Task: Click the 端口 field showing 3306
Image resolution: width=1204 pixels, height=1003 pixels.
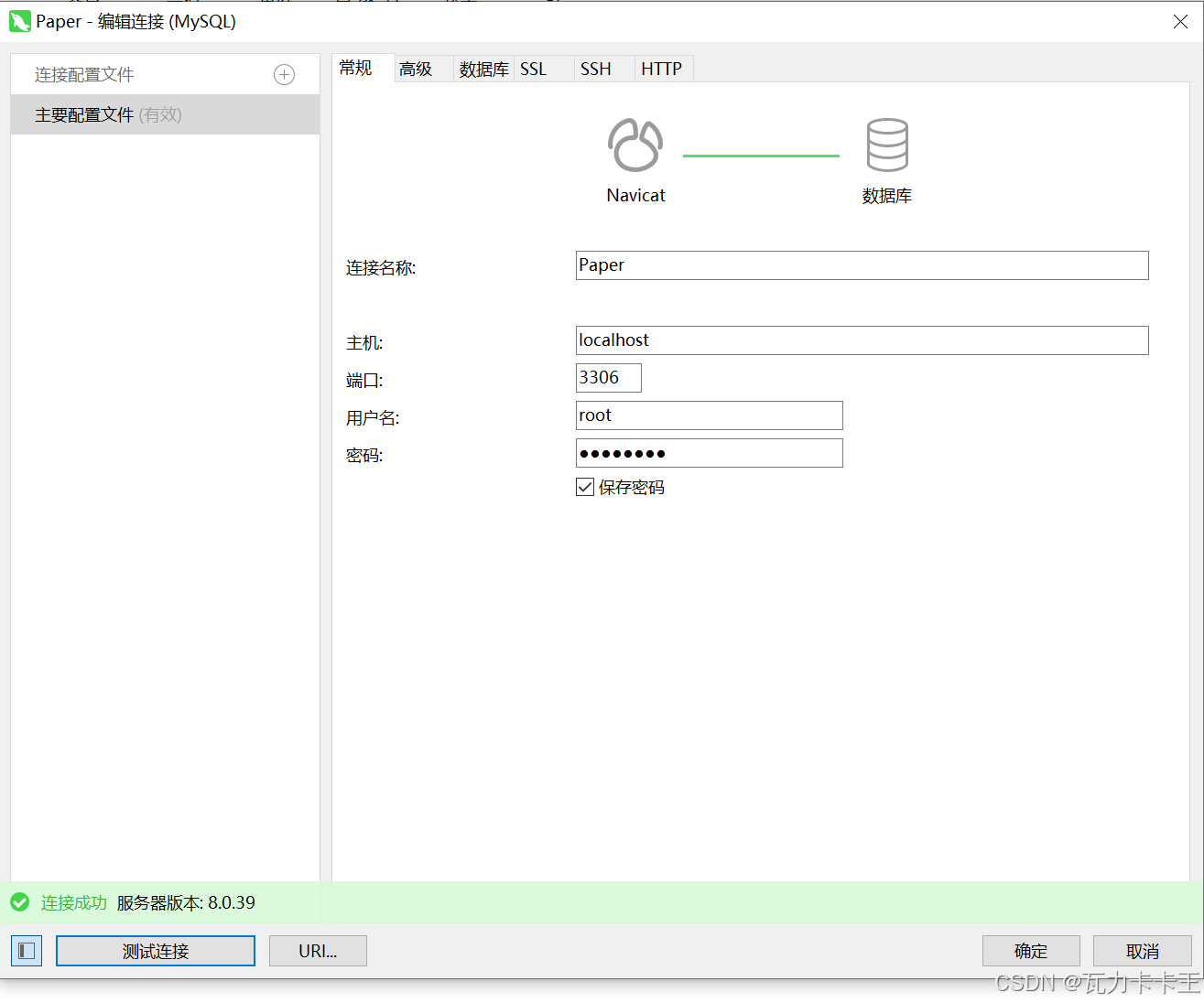Action: coord(609,378)
